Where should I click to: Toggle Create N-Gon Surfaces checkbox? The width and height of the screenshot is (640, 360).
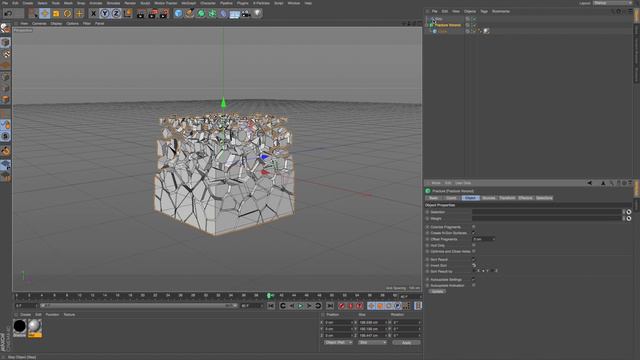[473, 233]
